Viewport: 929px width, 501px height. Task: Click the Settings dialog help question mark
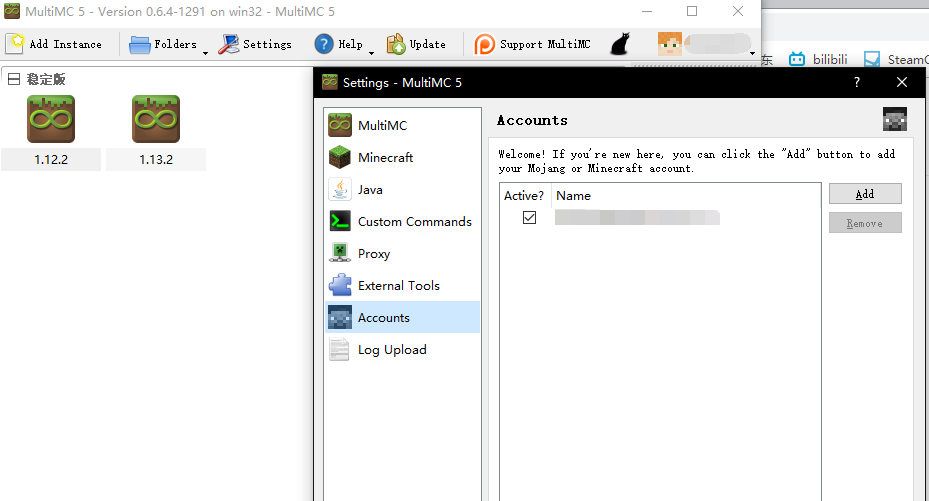click(857, 82)
